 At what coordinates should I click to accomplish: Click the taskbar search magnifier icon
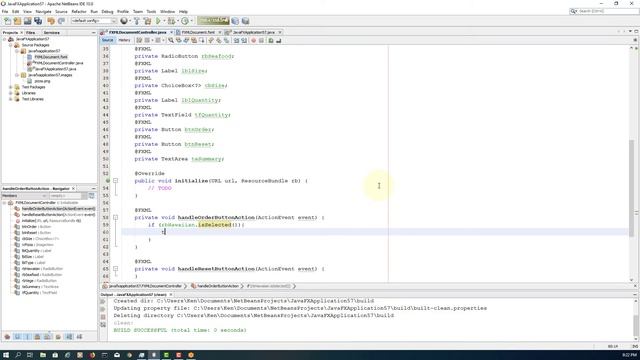[x=18, y=355]
